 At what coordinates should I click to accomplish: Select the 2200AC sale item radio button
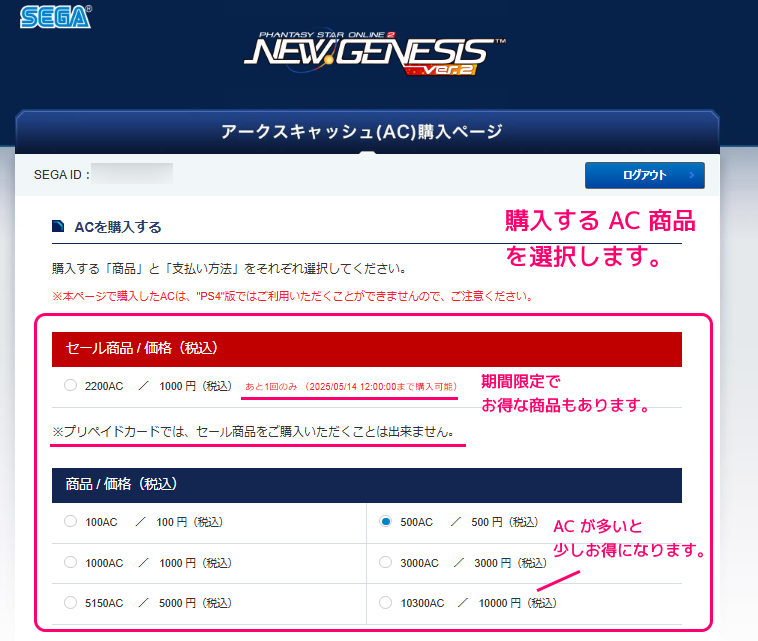[x=71, y=385]
